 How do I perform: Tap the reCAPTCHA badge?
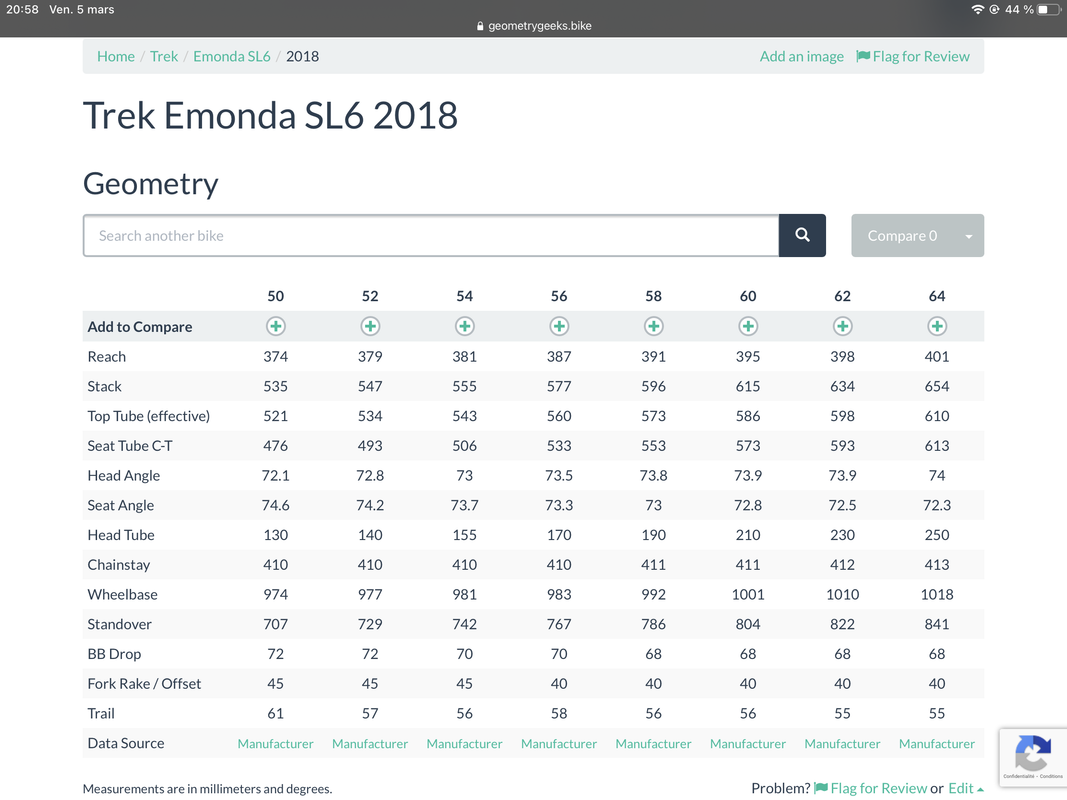1032,757
